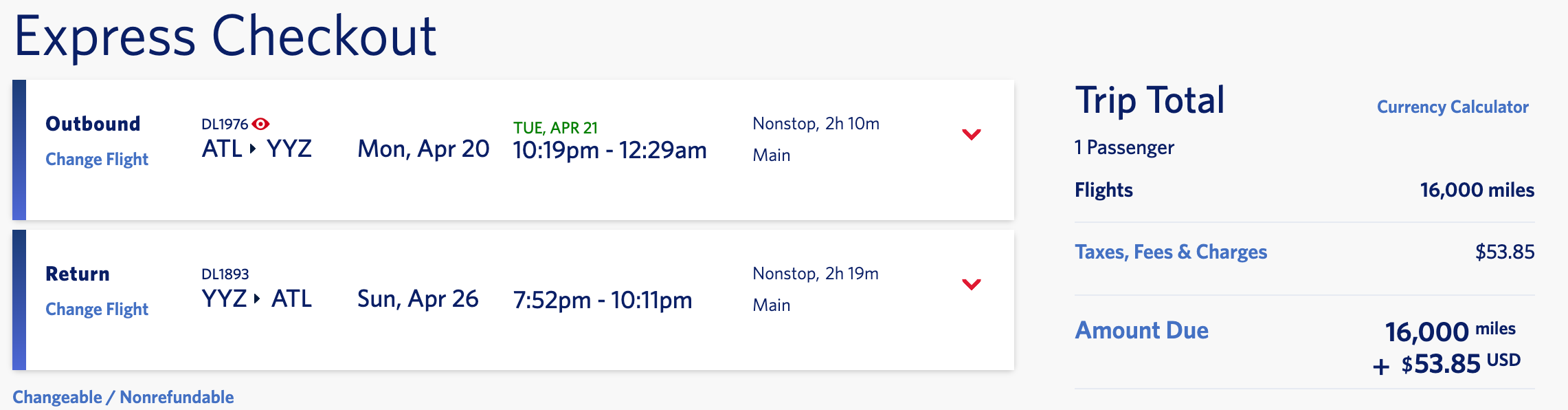View the Changeable / Nonrefundable fare rules
The height and width of the screenshot is (410, 1568).
tap(123, 397)
